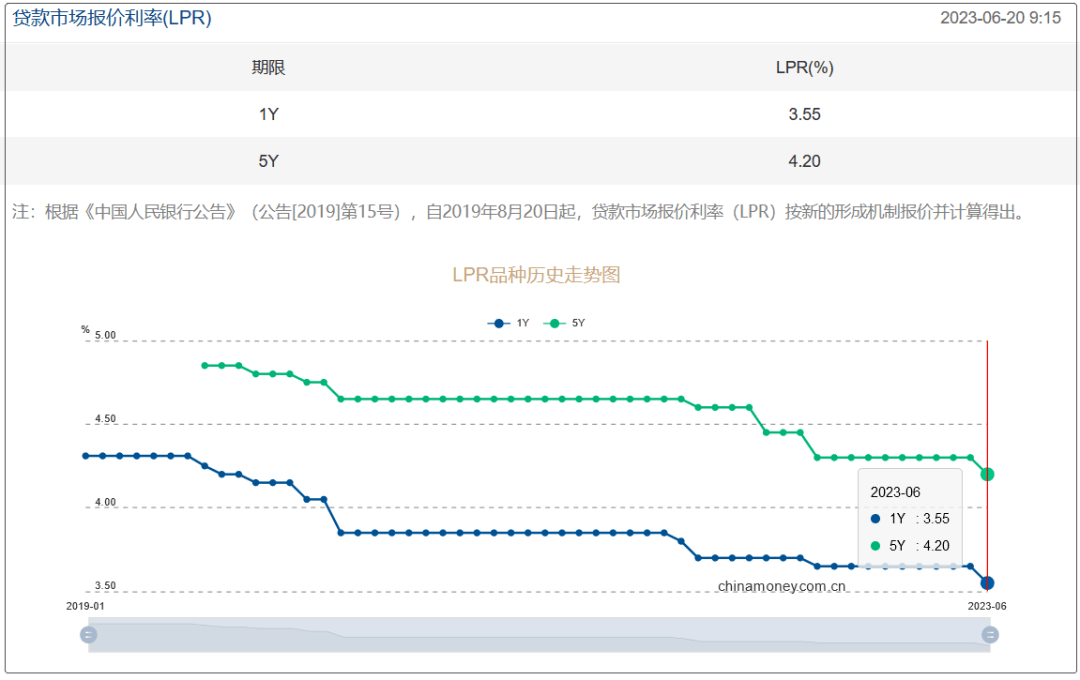The width and height of the screenshot is (1080, 680).
Task: Click the 4.00 y-axis label
Action: pos(105,502)
